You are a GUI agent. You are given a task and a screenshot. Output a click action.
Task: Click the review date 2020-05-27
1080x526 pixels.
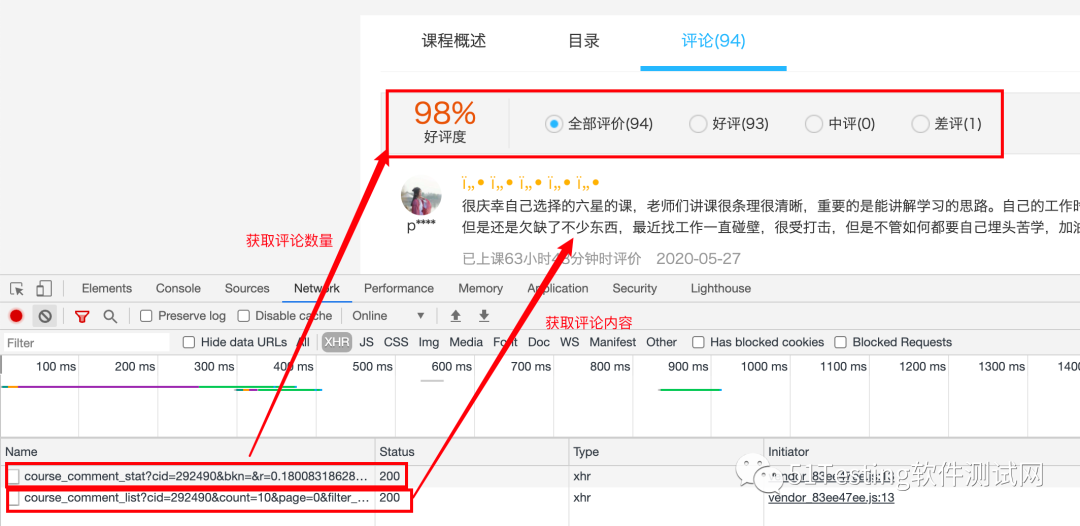[698, 259]
